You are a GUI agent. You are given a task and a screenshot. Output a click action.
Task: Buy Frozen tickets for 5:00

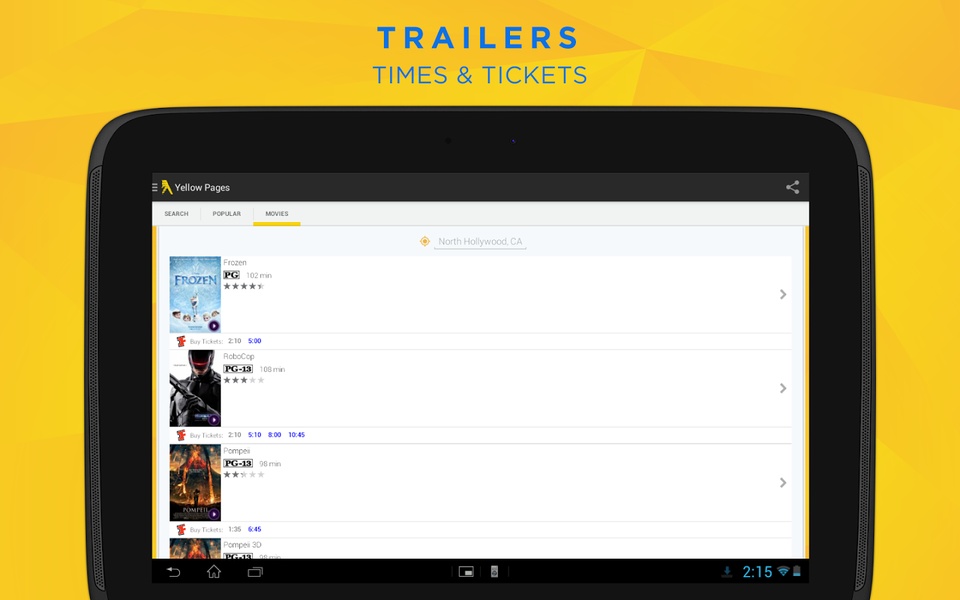[x=255, y=341]
